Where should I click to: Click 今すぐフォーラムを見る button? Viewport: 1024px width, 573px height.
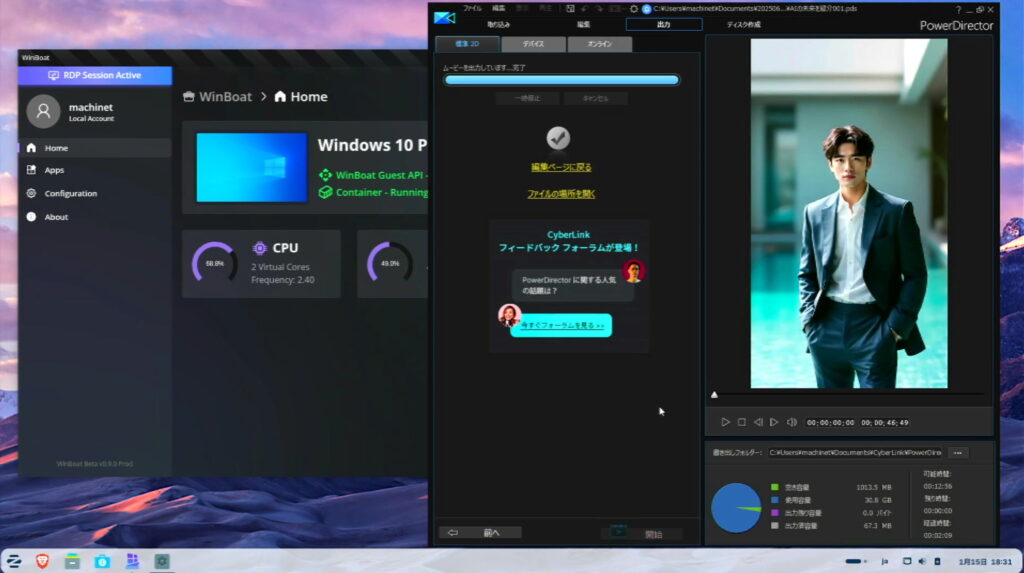(x=561, y=326)
